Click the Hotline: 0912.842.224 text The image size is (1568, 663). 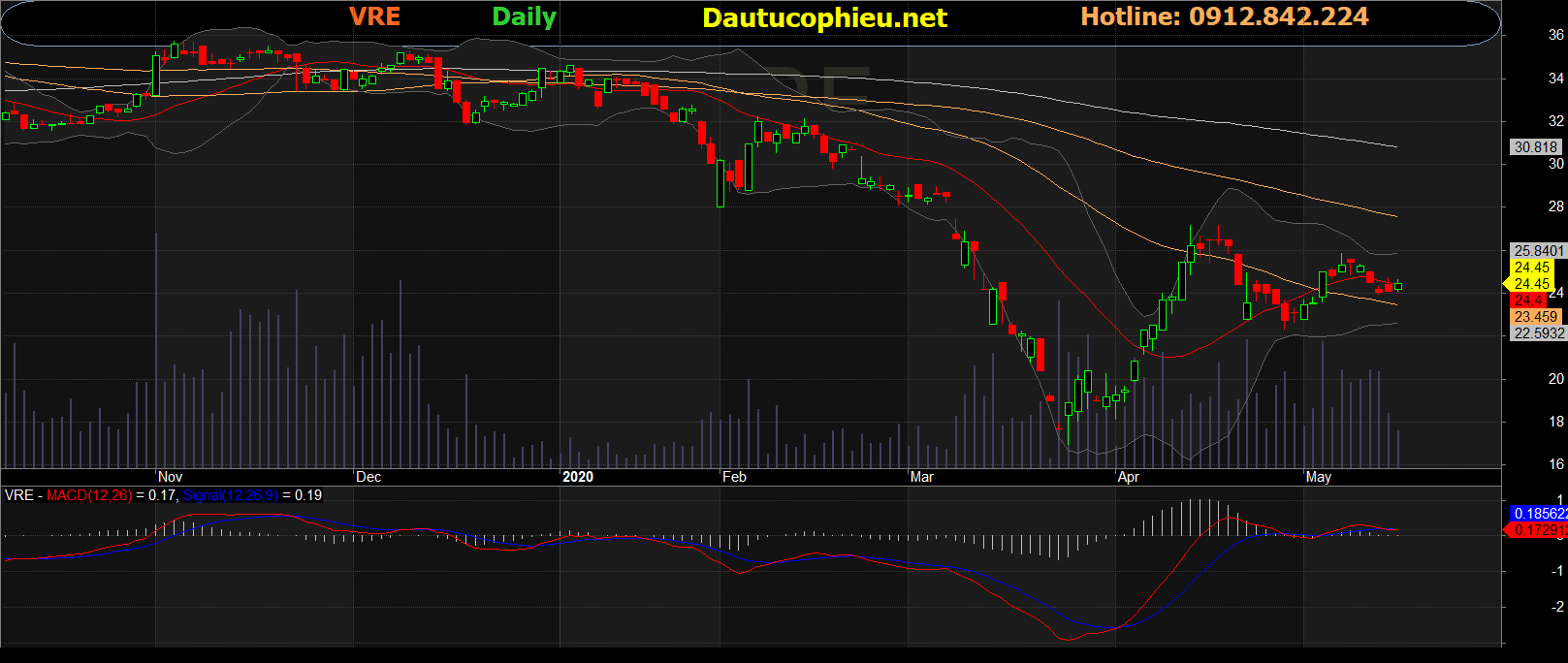tap(1225, 16)
